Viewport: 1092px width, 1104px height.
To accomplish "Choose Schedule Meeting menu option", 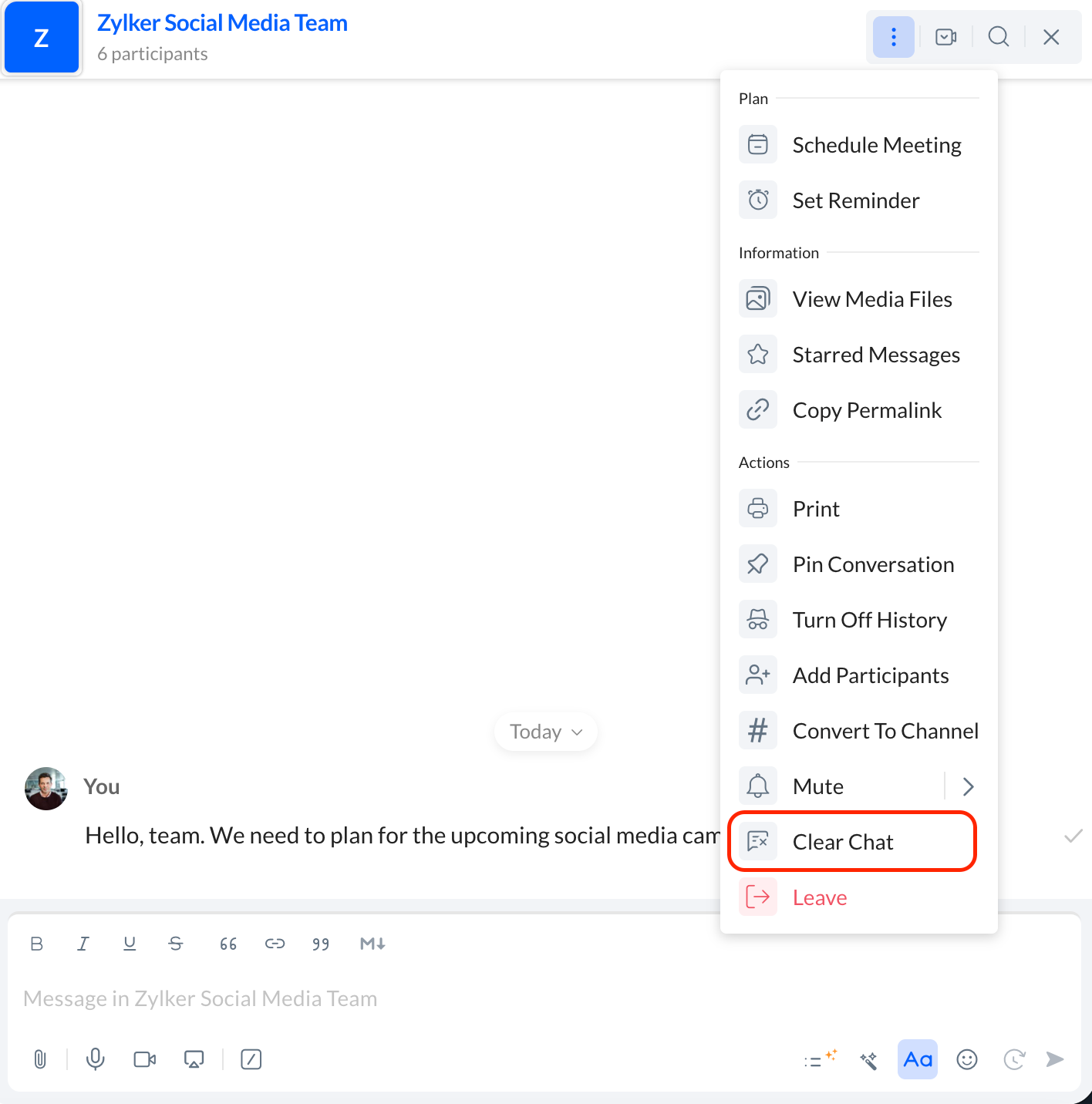I will coord(858,145).
